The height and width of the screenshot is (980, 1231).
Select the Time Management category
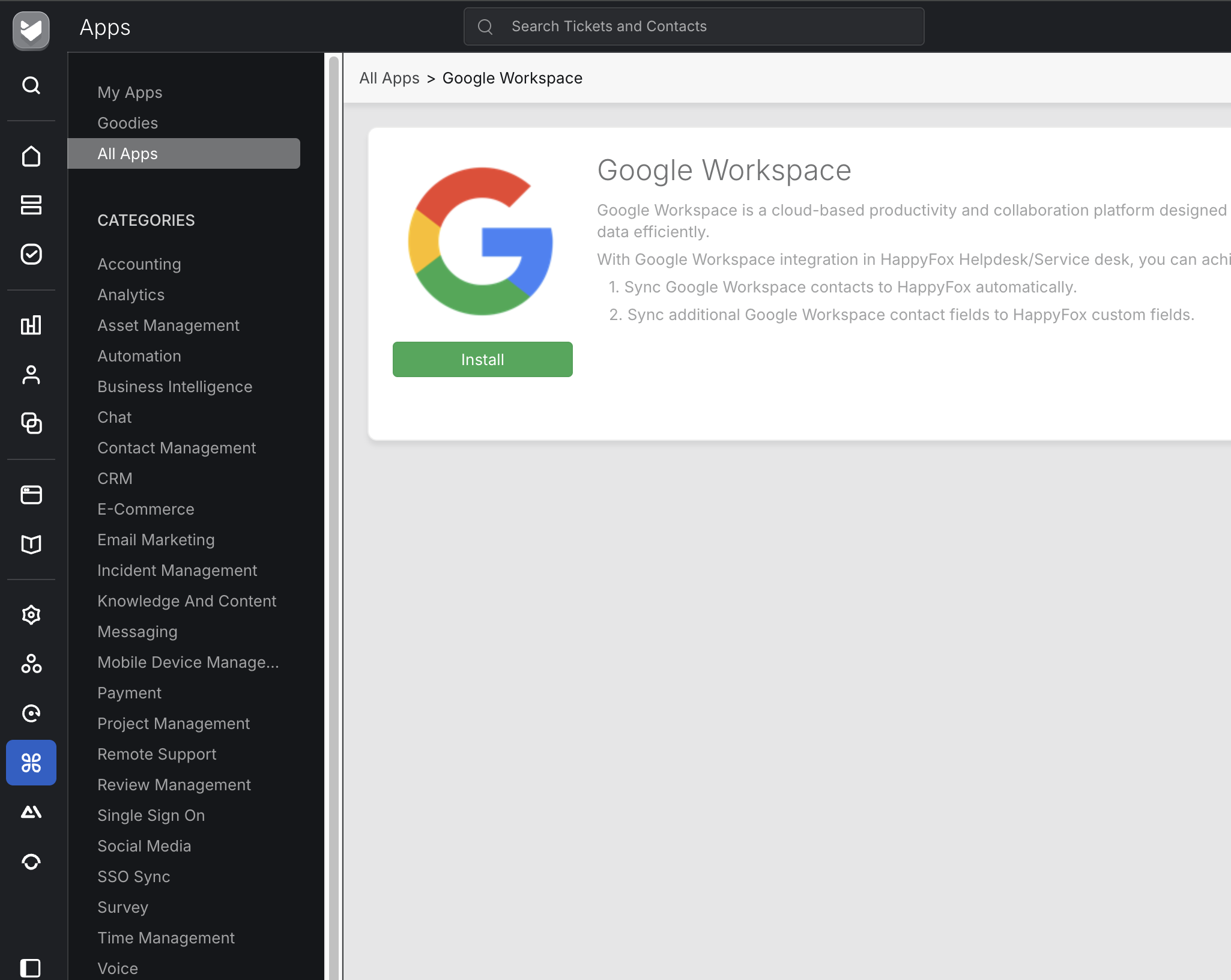tap(166, 938)
